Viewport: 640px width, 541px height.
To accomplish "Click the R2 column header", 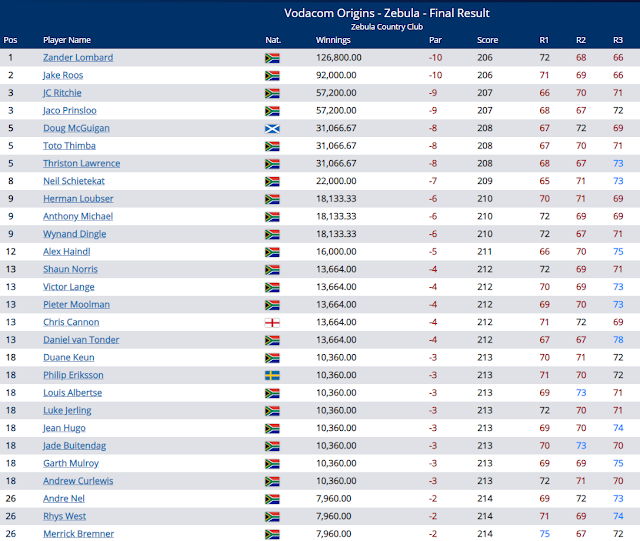I will [x=581, y=40].
